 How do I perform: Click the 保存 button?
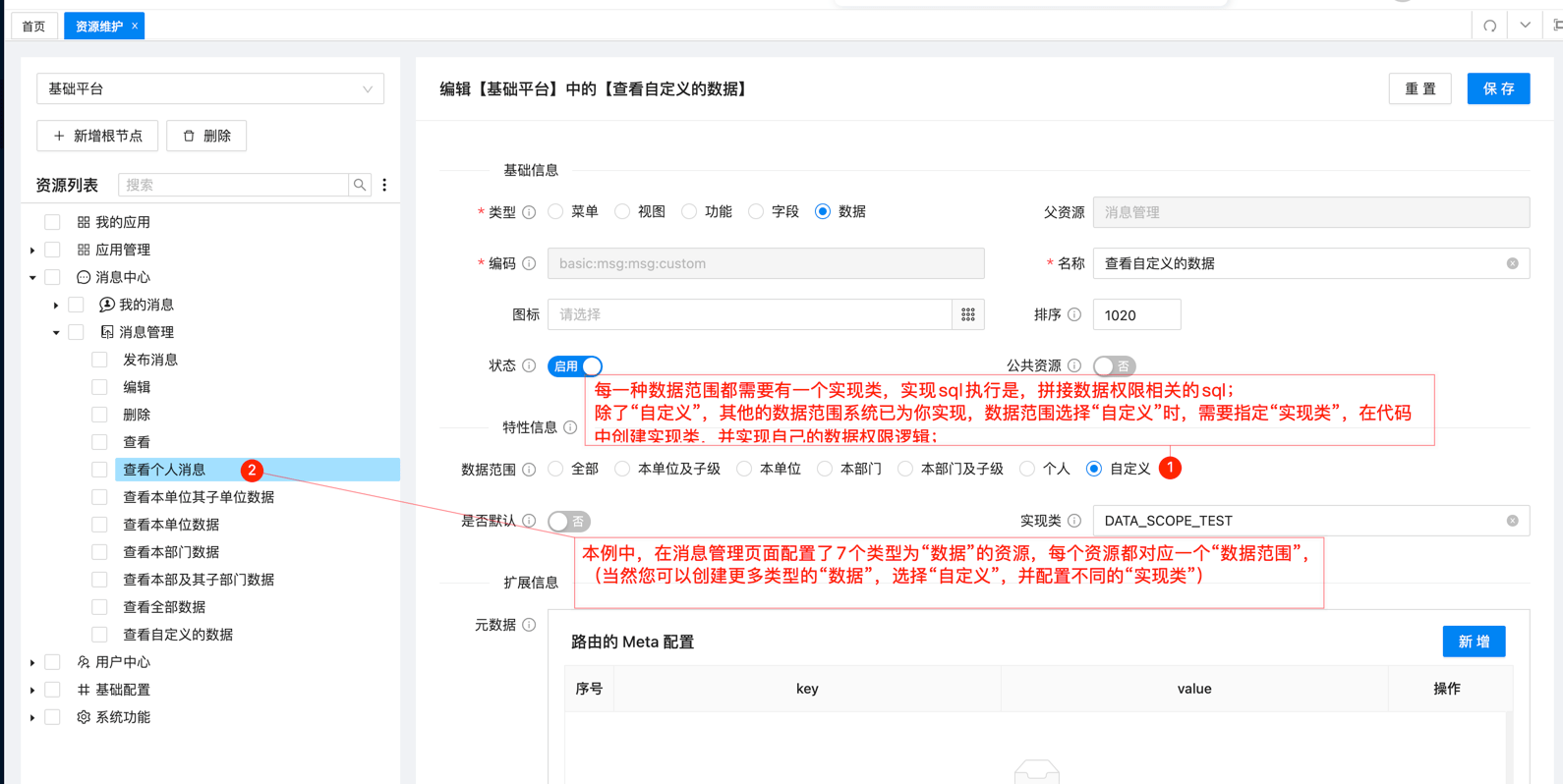coord(1498,88)
